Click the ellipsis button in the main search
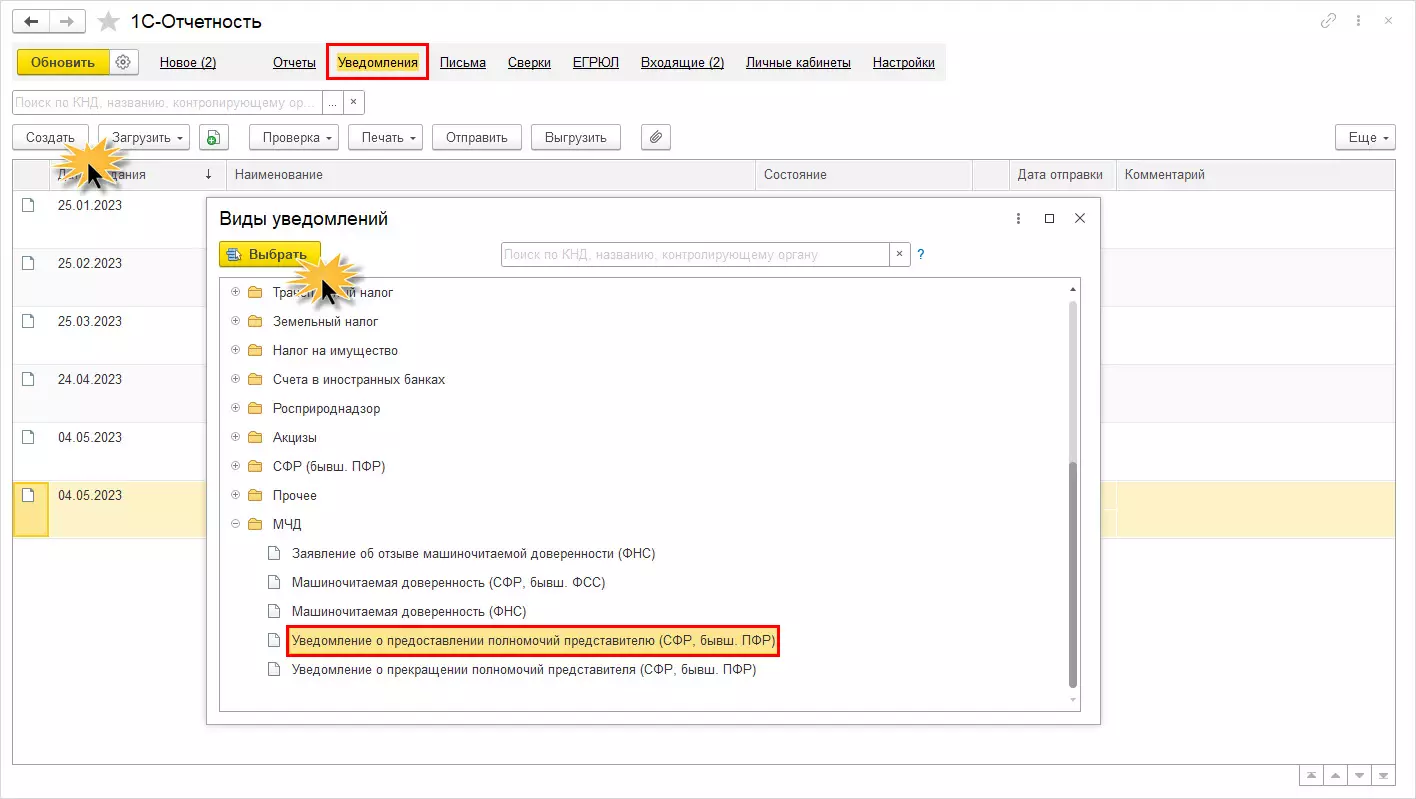The width and height of the screenshot is (1416, 799). (332, 102)
